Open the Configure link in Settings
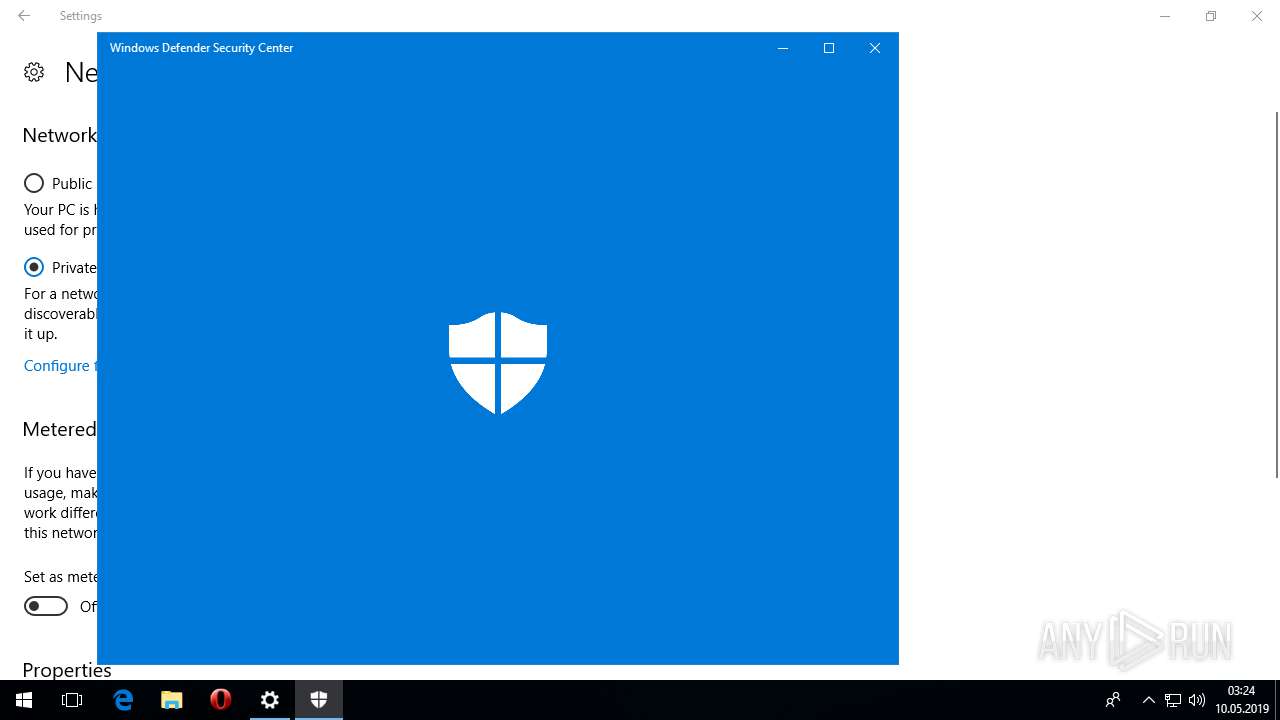Screen dimensions: 1280x720 (x=60, y=366)
